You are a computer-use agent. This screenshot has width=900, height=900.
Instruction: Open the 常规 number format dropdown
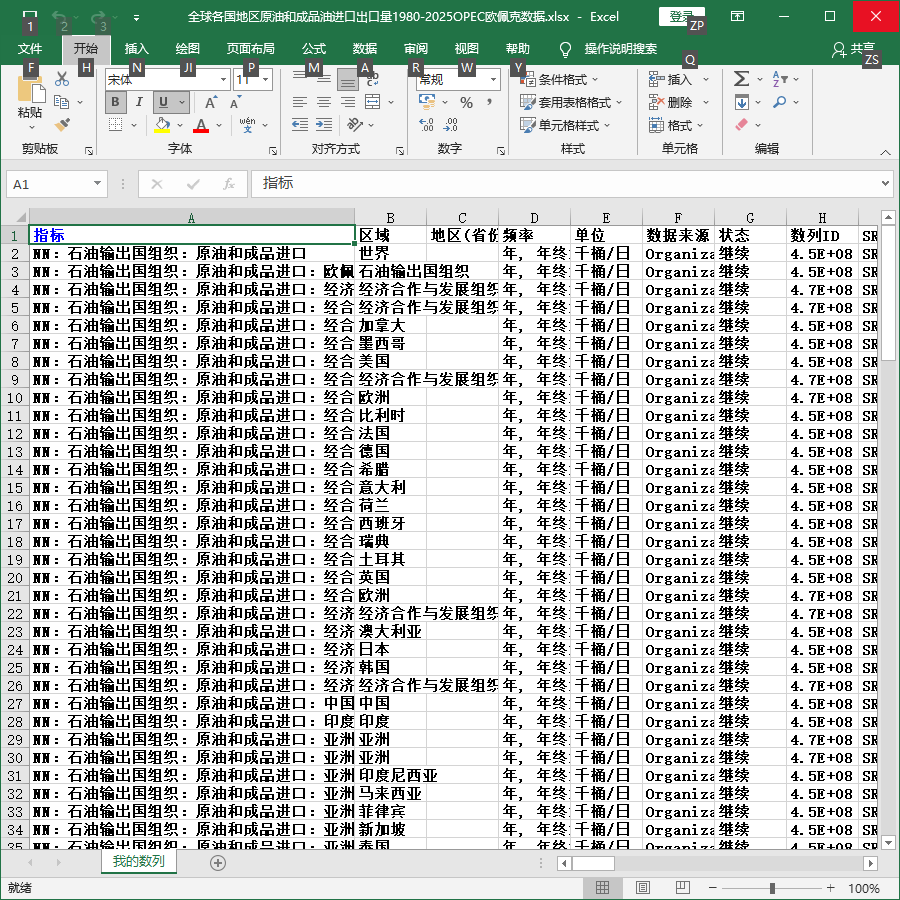[x=493, y=80]
